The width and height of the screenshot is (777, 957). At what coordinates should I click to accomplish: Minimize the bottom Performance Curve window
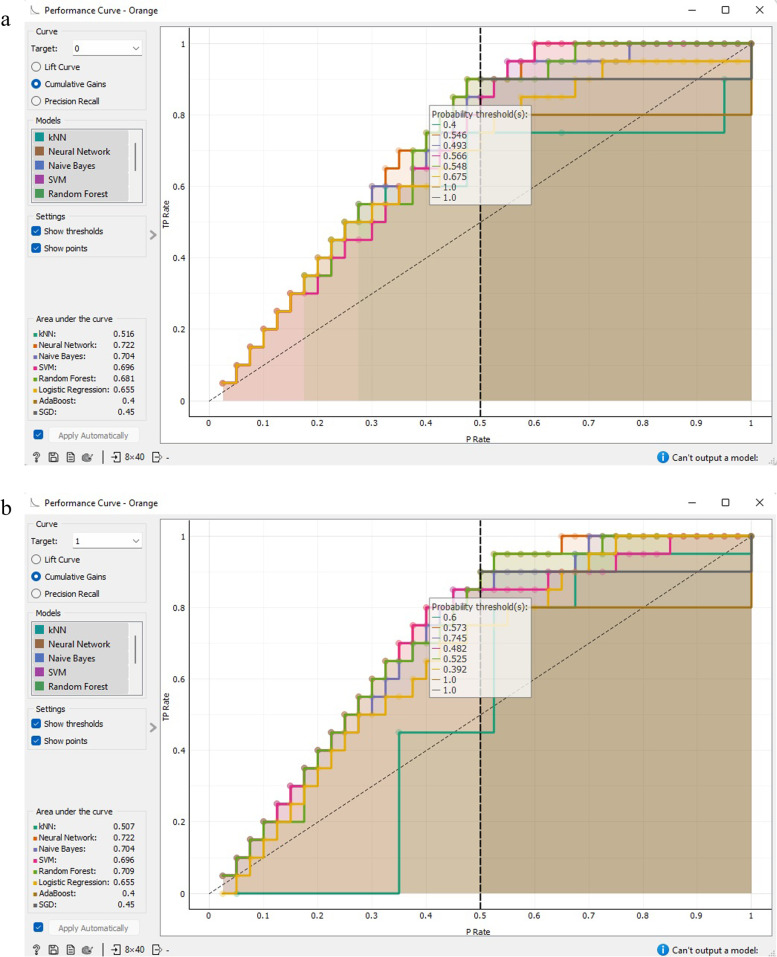[692, 503]
